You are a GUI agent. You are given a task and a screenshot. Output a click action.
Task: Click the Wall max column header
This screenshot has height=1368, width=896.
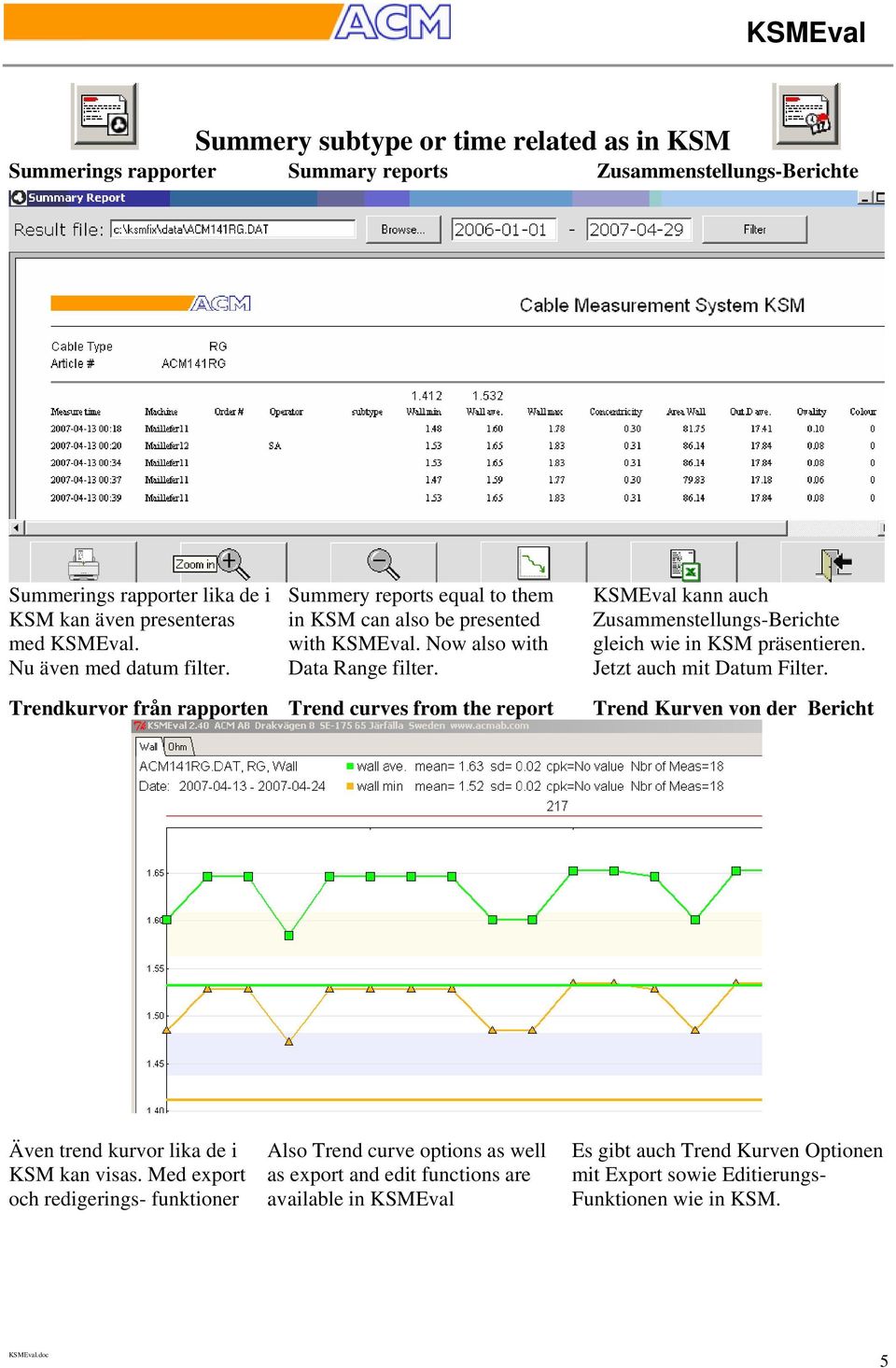[545, 412]
